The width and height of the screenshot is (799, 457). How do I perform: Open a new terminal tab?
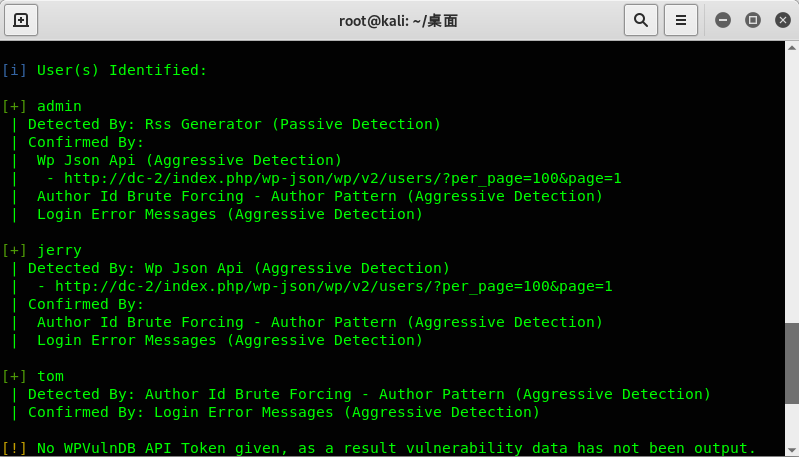[x=21, y=20]
